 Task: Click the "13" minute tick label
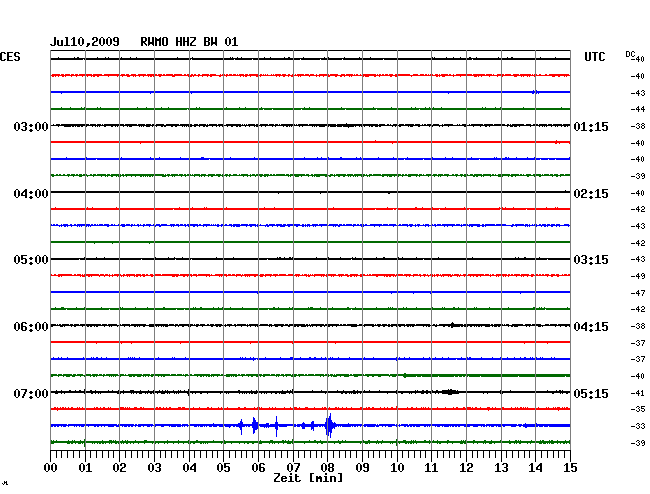[501, 468]
